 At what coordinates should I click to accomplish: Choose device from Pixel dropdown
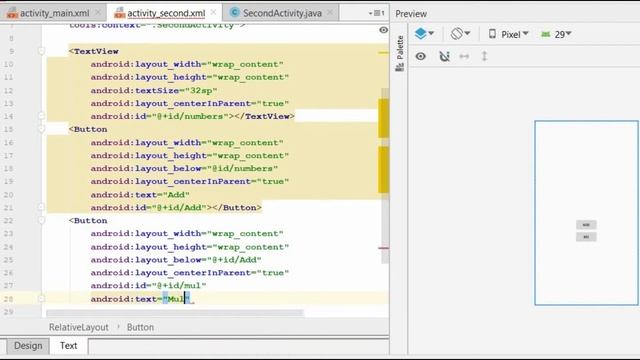pyautogui.click(x=508, y=34)
